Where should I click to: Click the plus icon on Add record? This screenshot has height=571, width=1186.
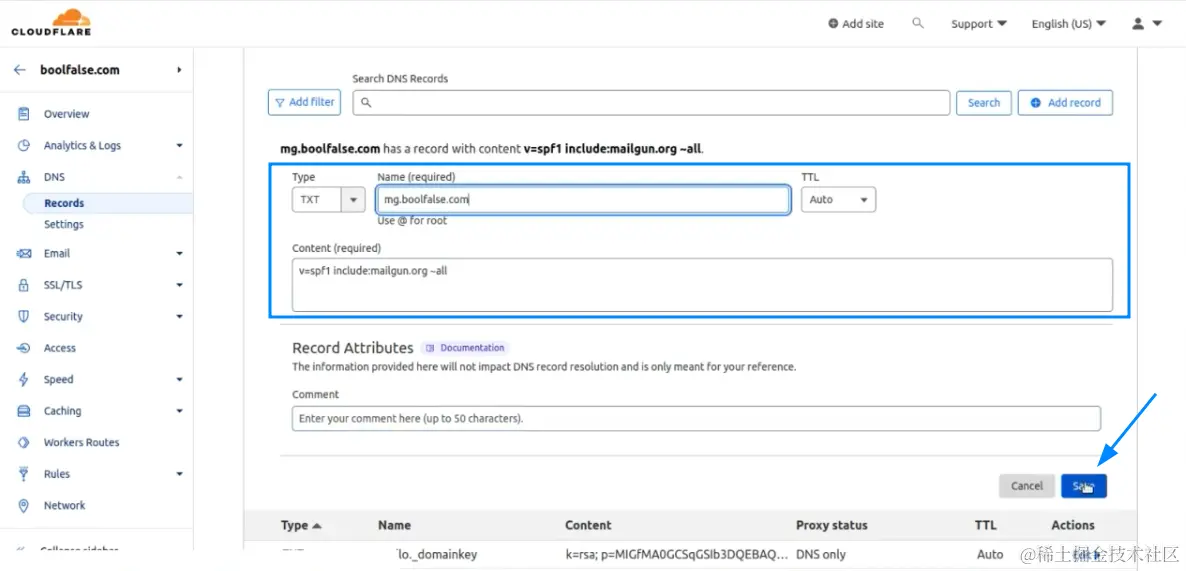coord(1035,102)
